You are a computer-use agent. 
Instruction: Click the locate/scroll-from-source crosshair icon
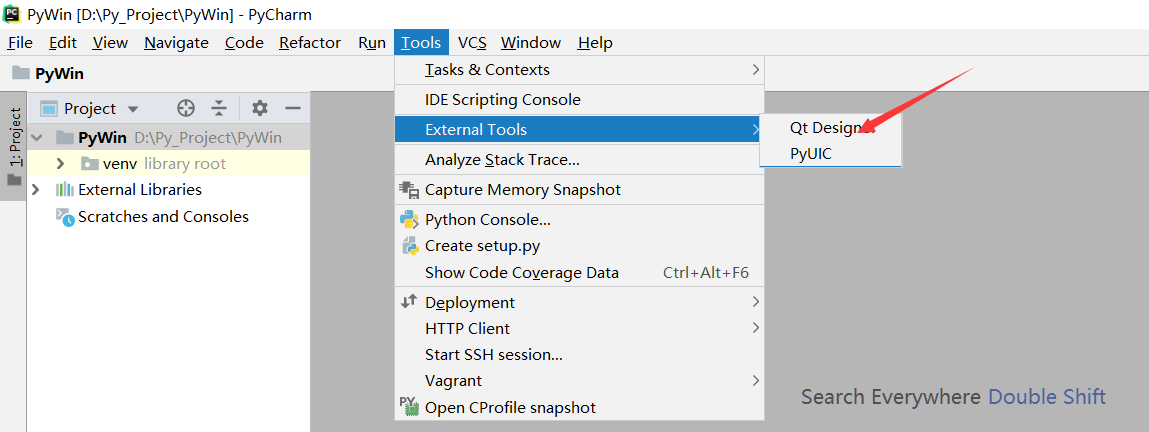click(186, 108)
